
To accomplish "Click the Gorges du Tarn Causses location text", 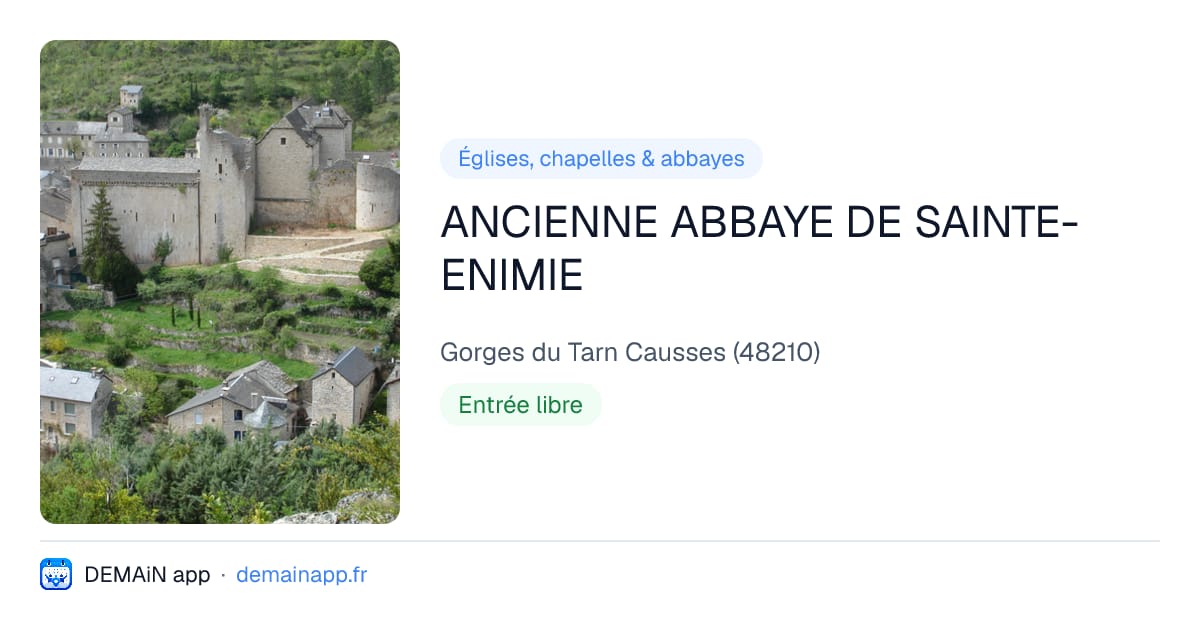I will (584, 352).
